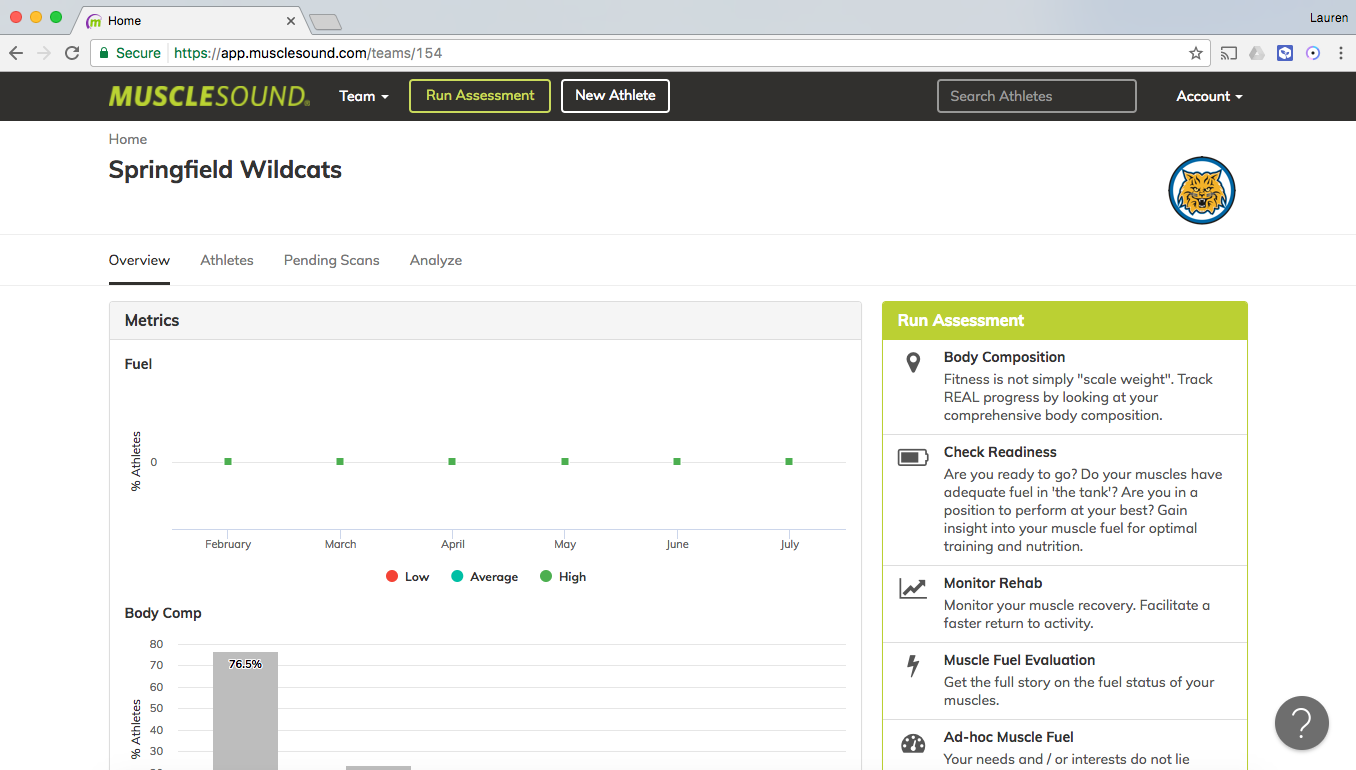Click the blue square extension icon
This screenshot has height=770, width=1356.
tap(1285, 53)
